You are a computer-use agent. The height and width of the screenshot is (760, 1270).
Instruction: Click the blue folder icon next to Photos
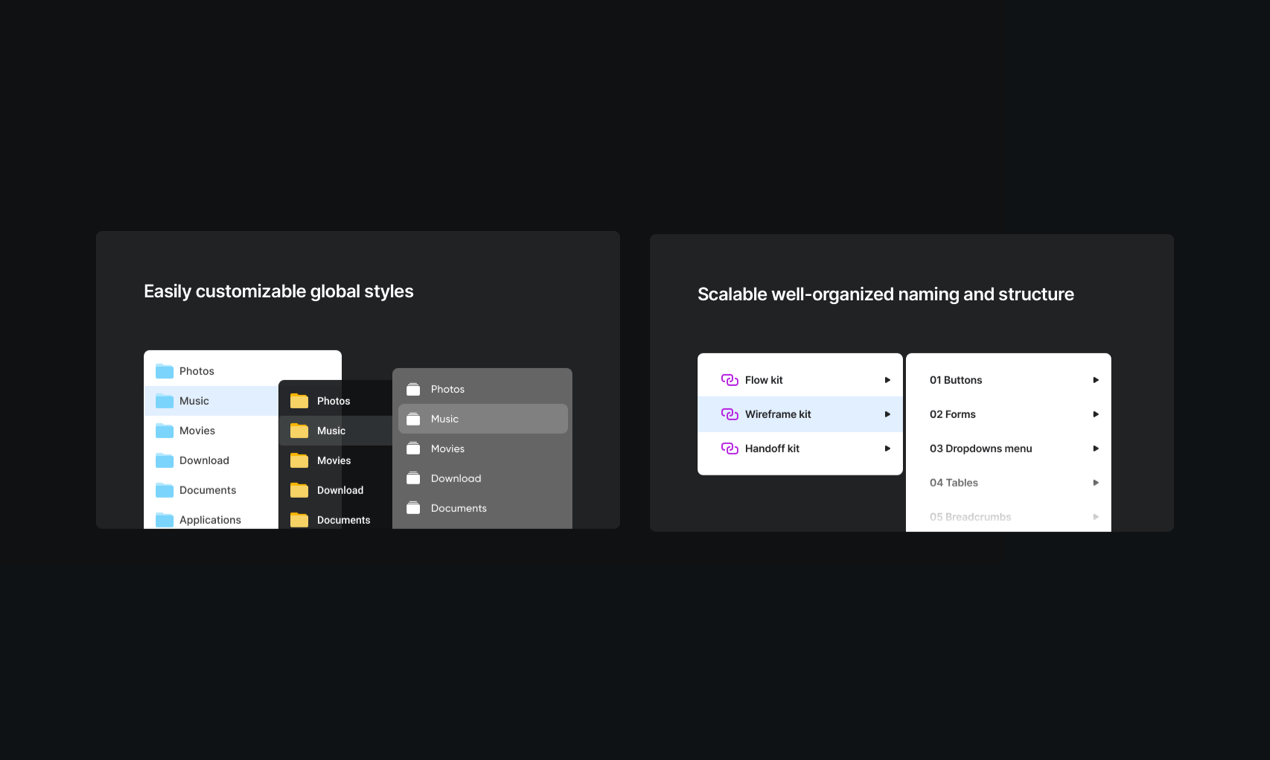(163, 370)
